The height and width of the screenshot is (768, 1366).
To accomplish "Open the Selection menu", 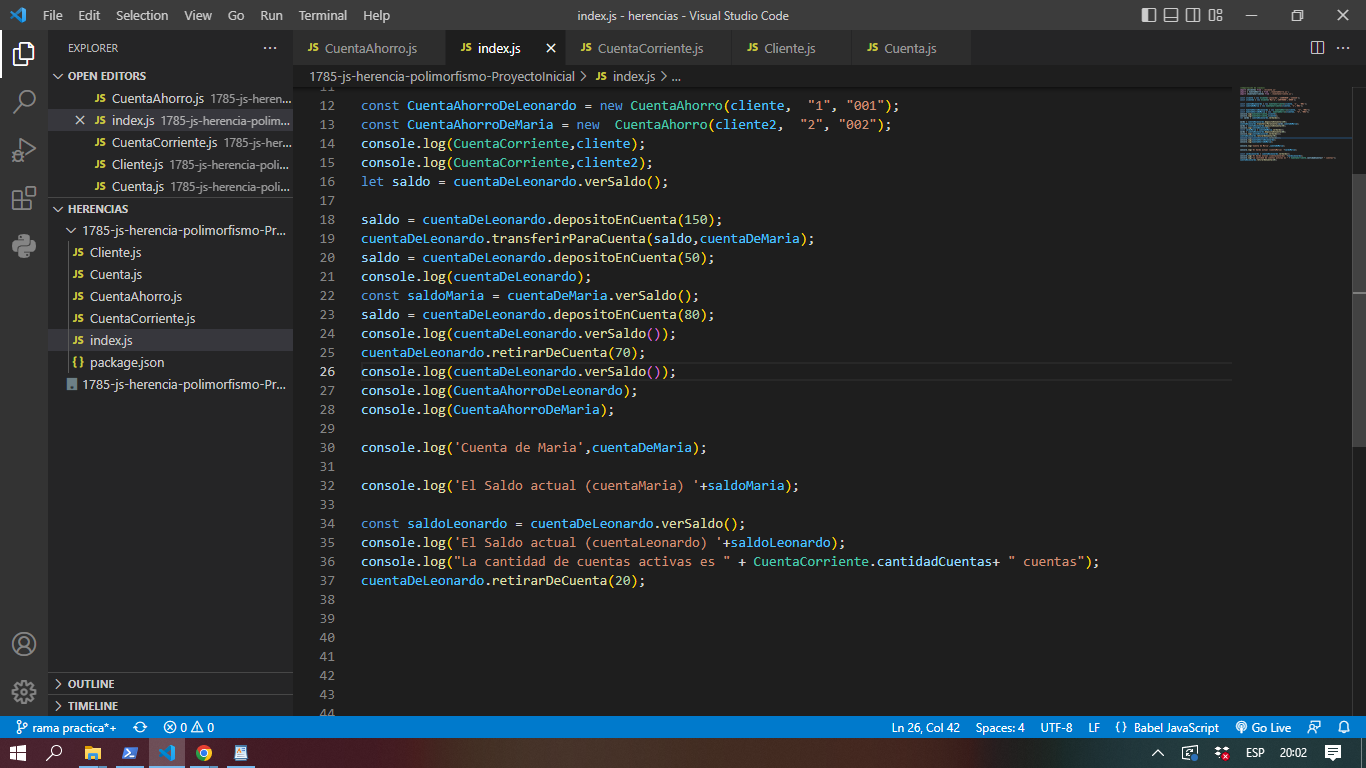I will point(142,15).
